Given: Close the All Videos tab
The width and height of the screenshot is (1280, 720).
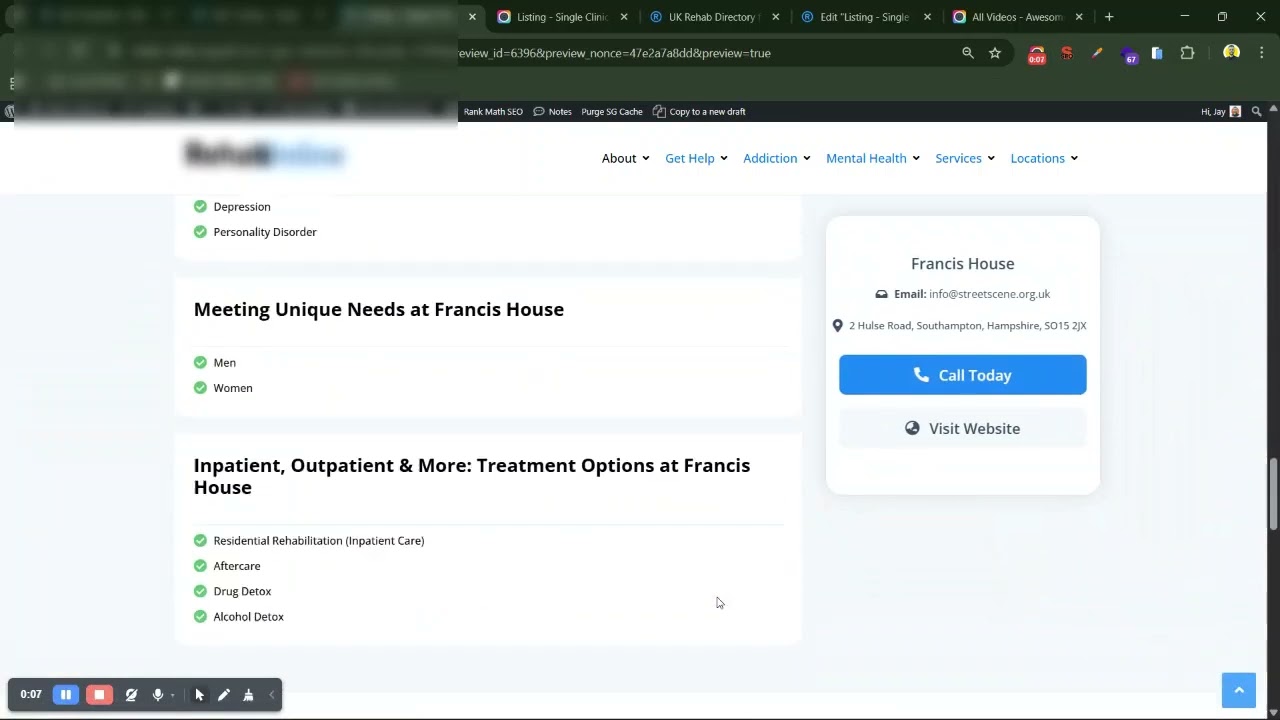Looking at the screenshot, I should tap(1078, 17).
